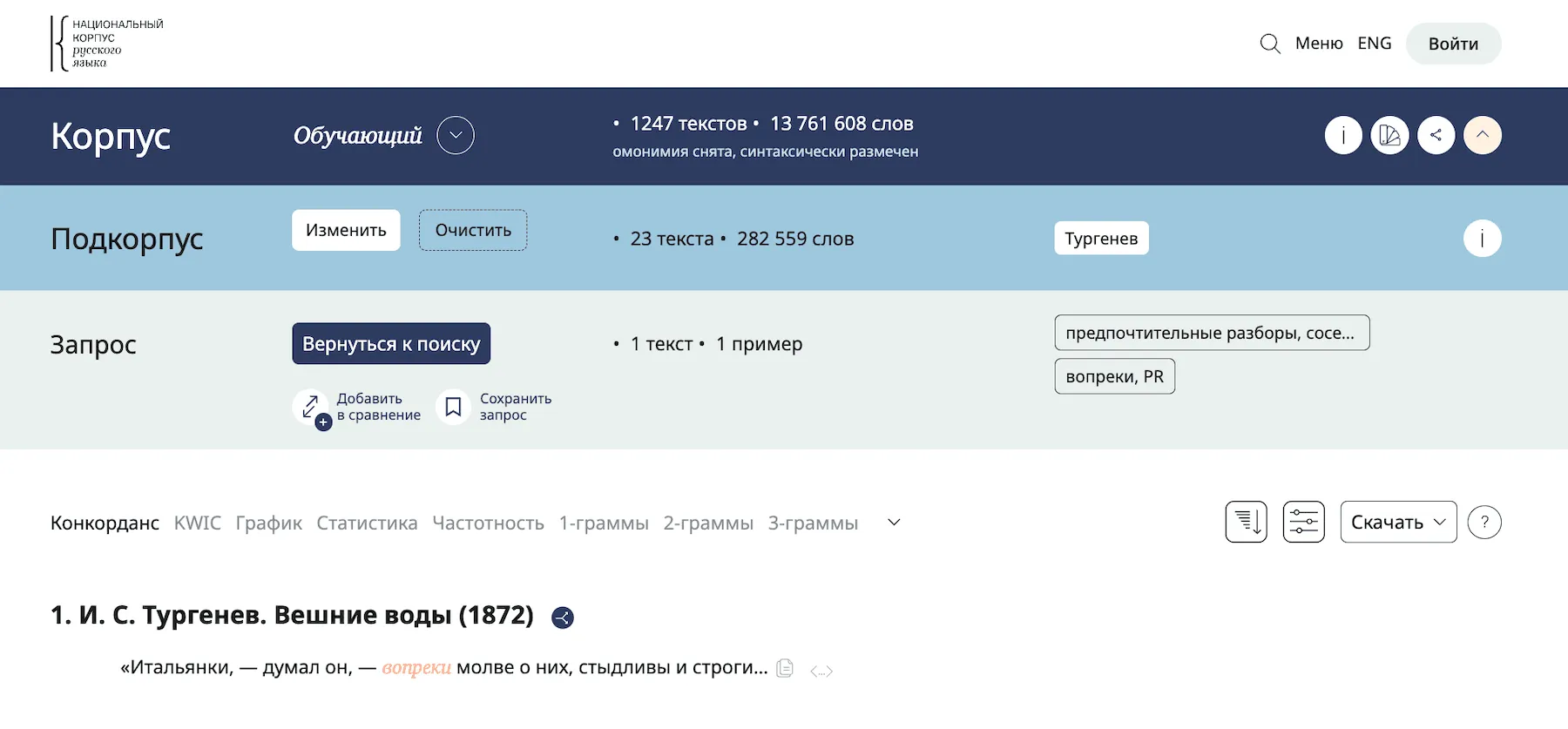
Task: Click the 13 761 608 слов count
Action: (x=841, y=124)
